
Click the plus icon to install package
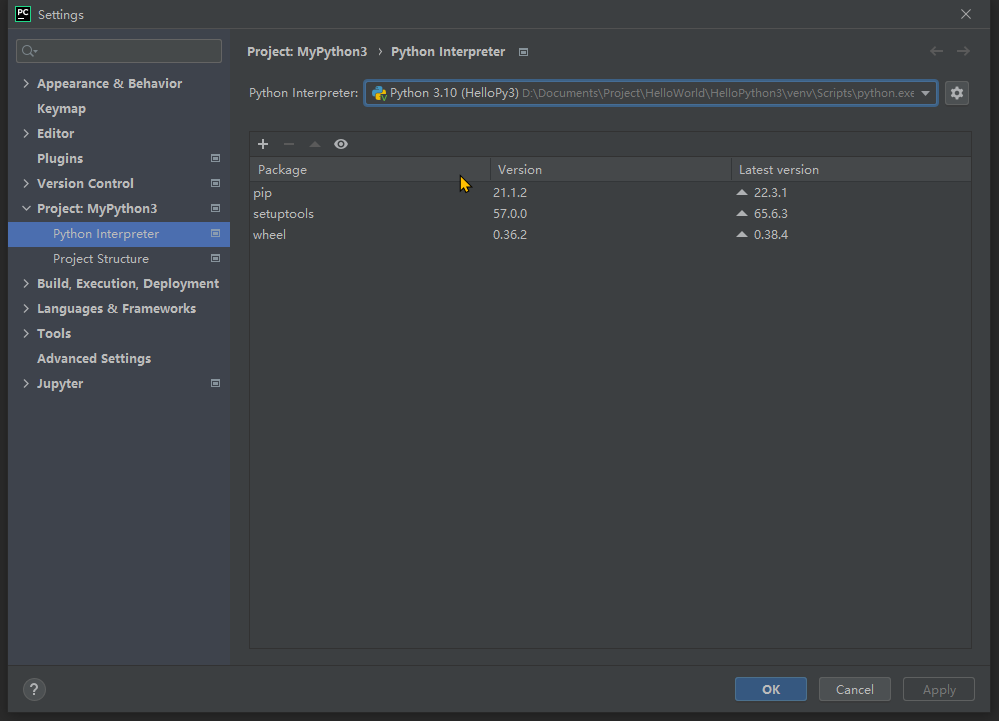click(x=263, y=144)
